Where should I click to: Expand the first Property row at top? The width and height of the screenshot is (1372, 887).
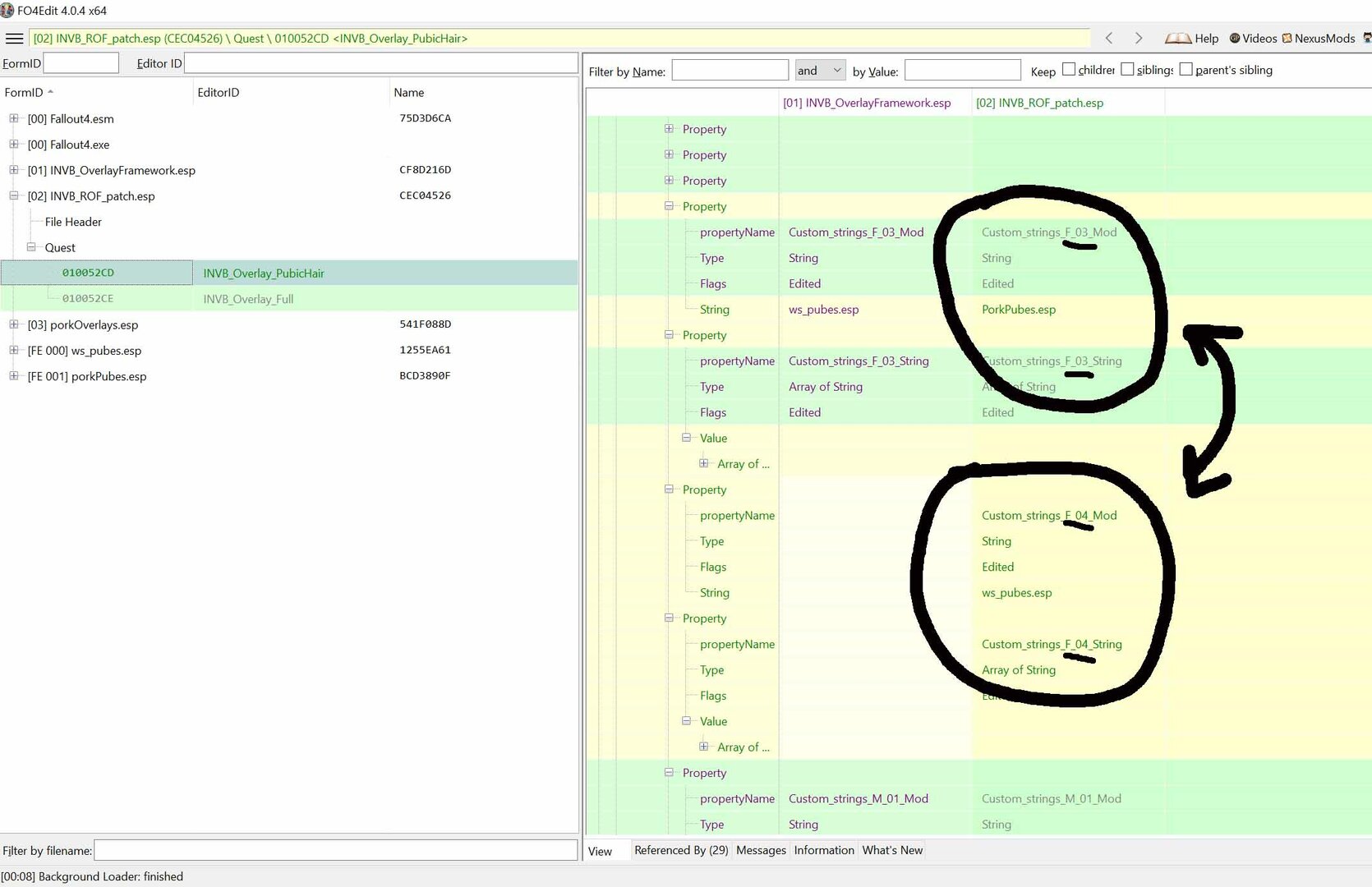(x=669, y=129)
